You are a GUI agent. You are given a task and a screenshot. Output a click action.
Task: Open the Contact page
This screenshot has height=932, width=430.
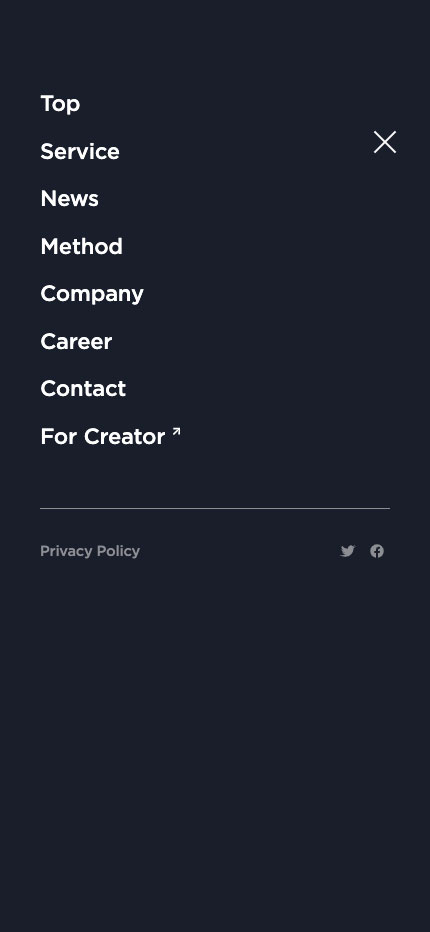click(x=83, y=389)
